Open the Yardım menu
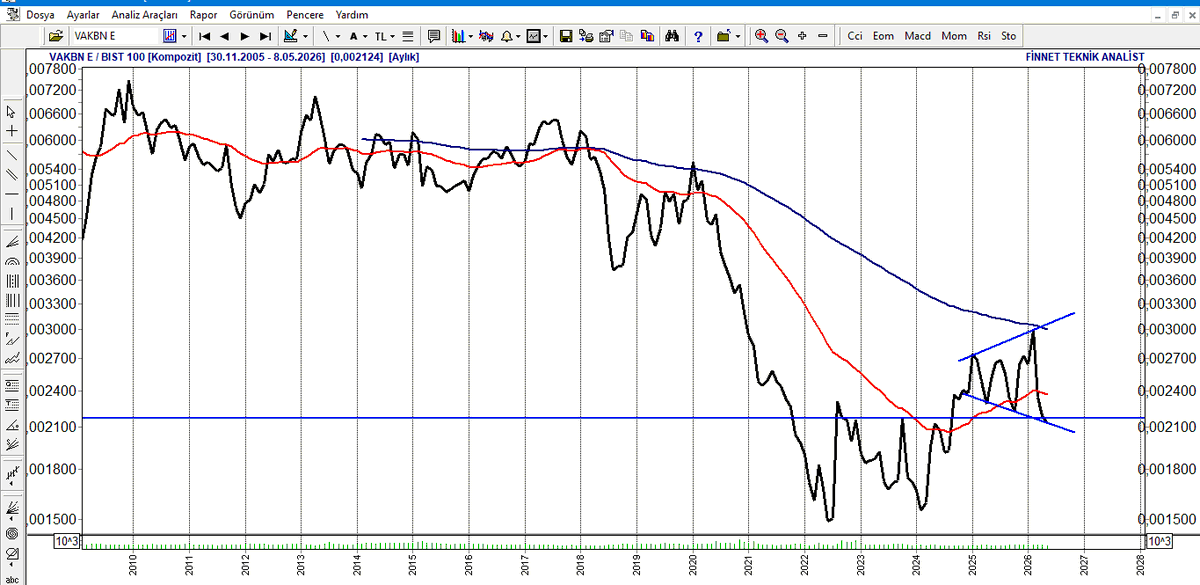 click(351, 15)
